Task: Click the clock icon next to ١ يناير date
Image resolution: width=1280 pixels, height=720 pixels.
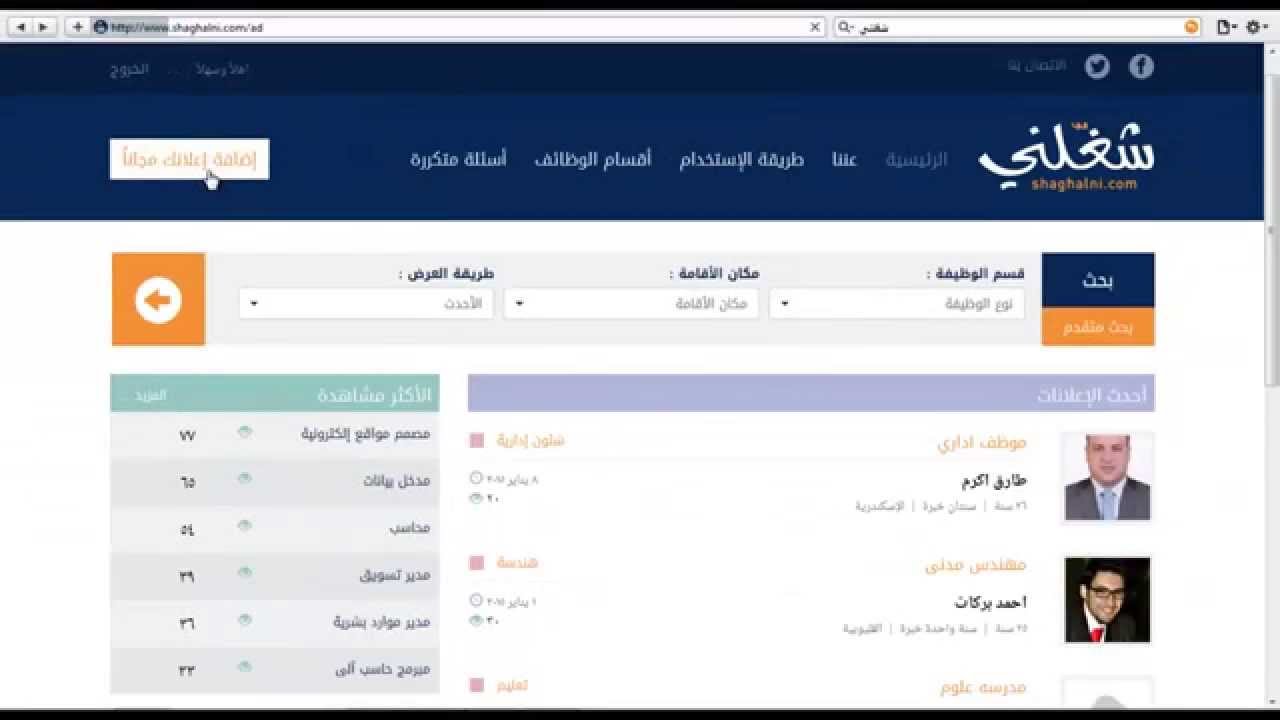Action: (476, 601)
